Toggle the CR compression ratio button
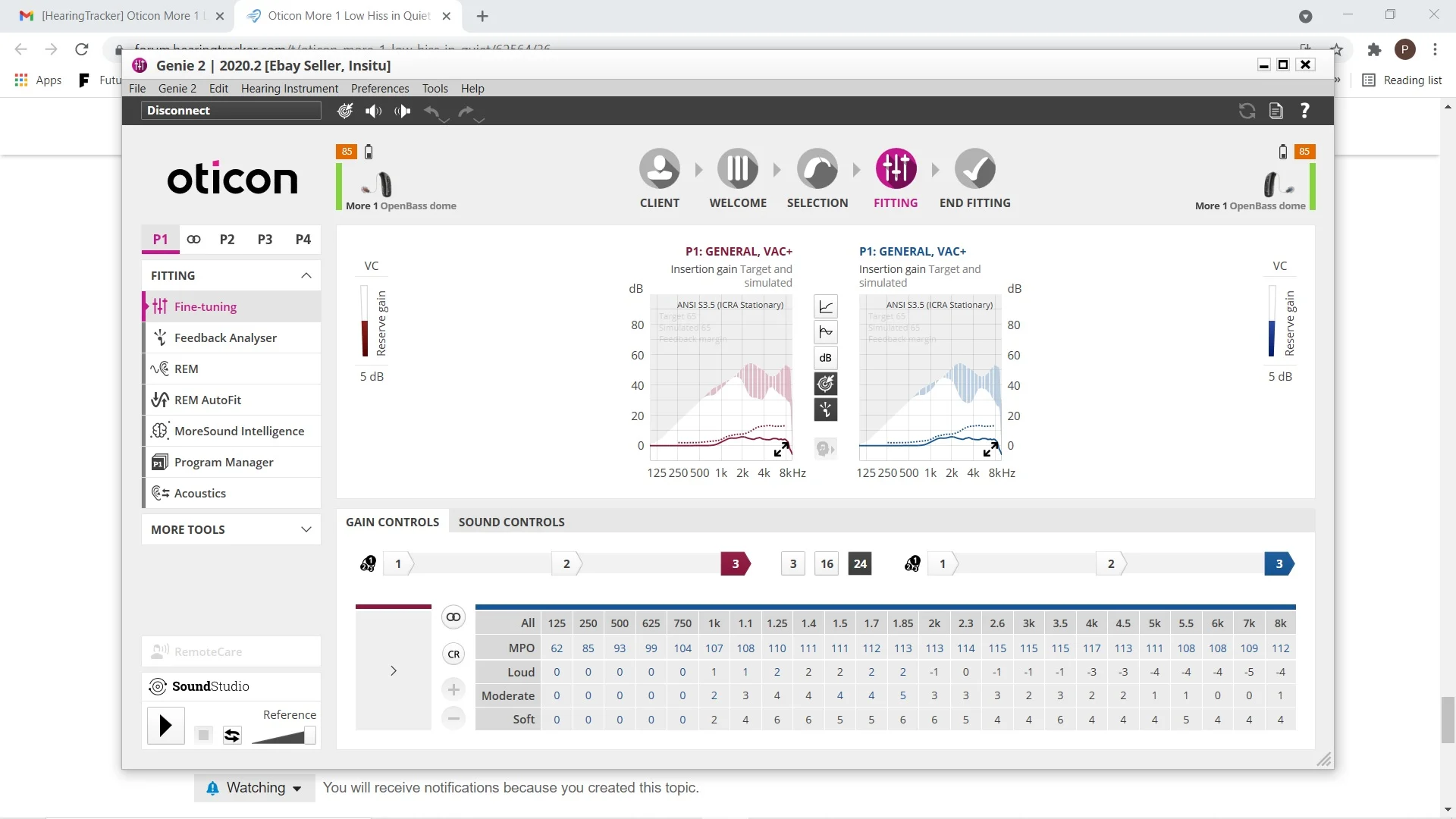This screenshot has width=1456, height=819. pos(453,654)
